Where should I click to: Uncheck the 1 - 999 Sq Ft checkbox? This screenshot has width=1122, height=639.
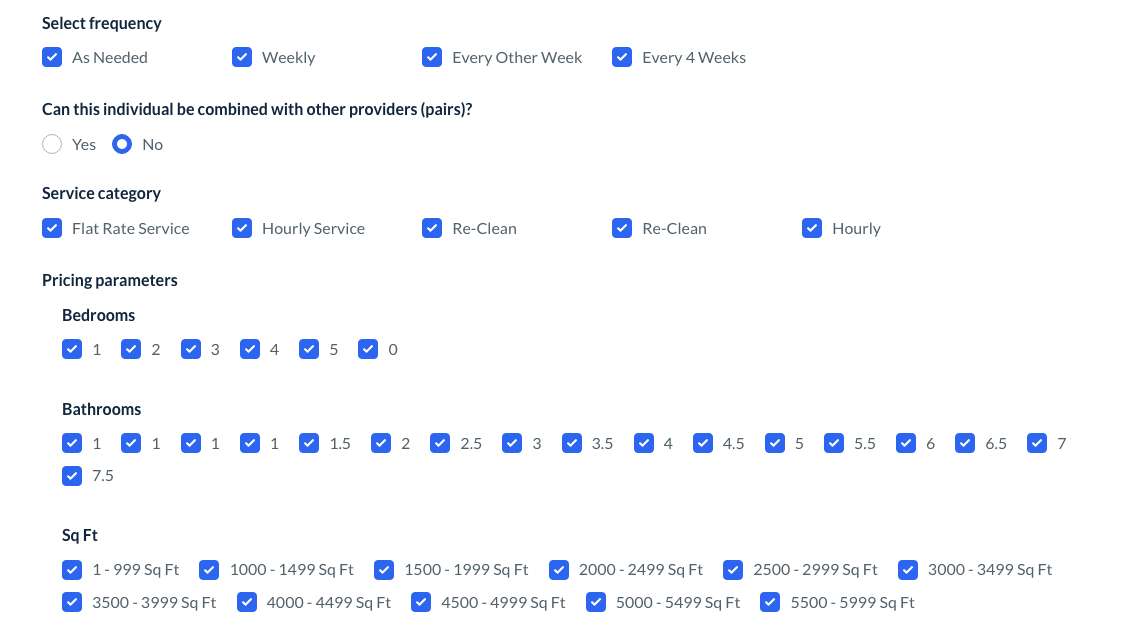point(72,570)
